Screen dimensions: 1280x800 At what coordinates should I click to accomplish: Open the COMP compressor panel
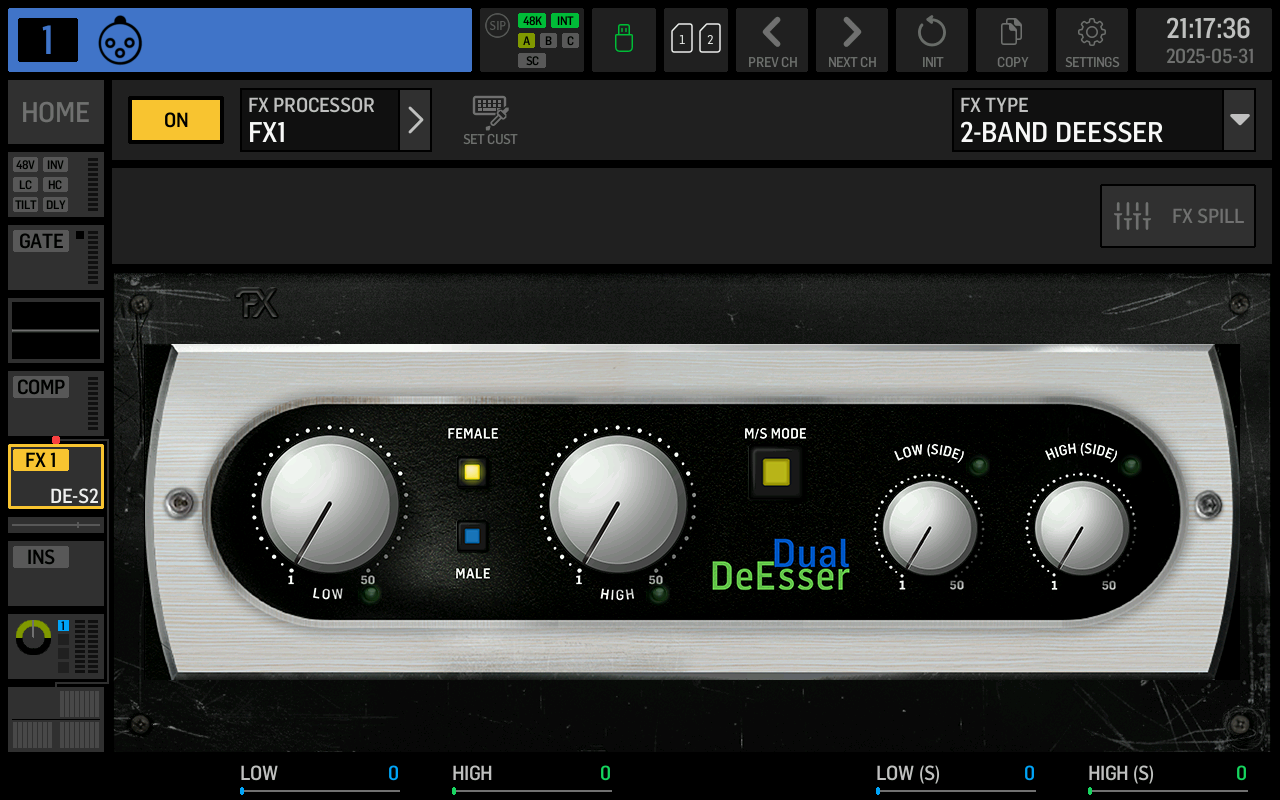[x=55, y=403]
